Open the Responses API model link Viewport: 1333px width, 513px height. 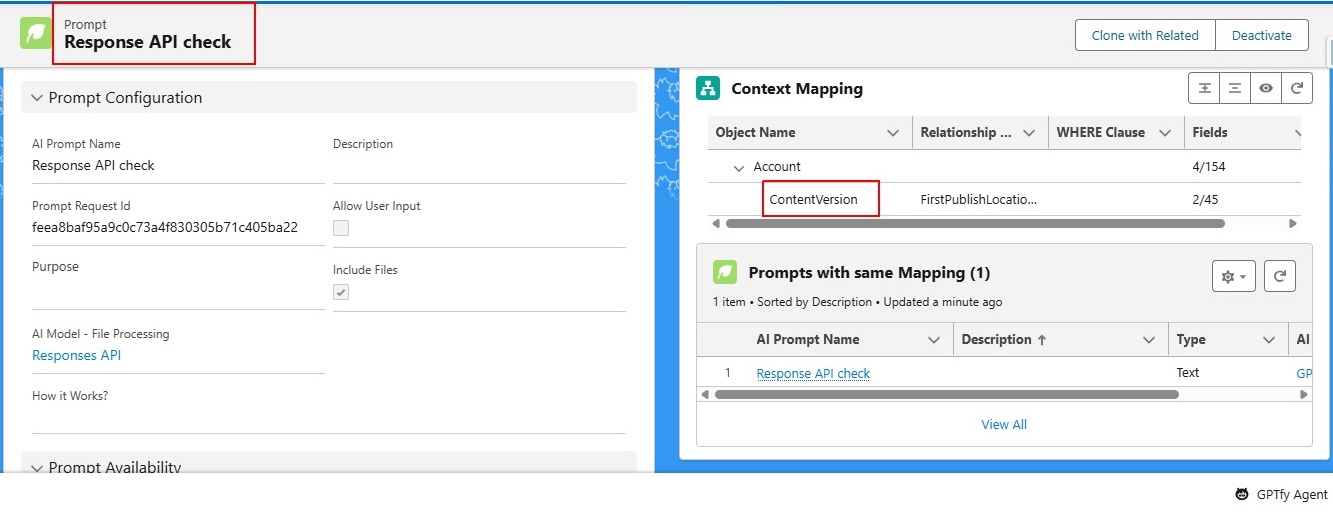point(77,355)
